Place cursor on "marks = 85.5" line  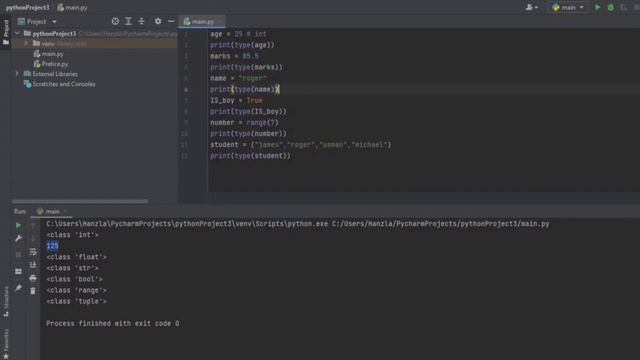[x=234, y=56]
